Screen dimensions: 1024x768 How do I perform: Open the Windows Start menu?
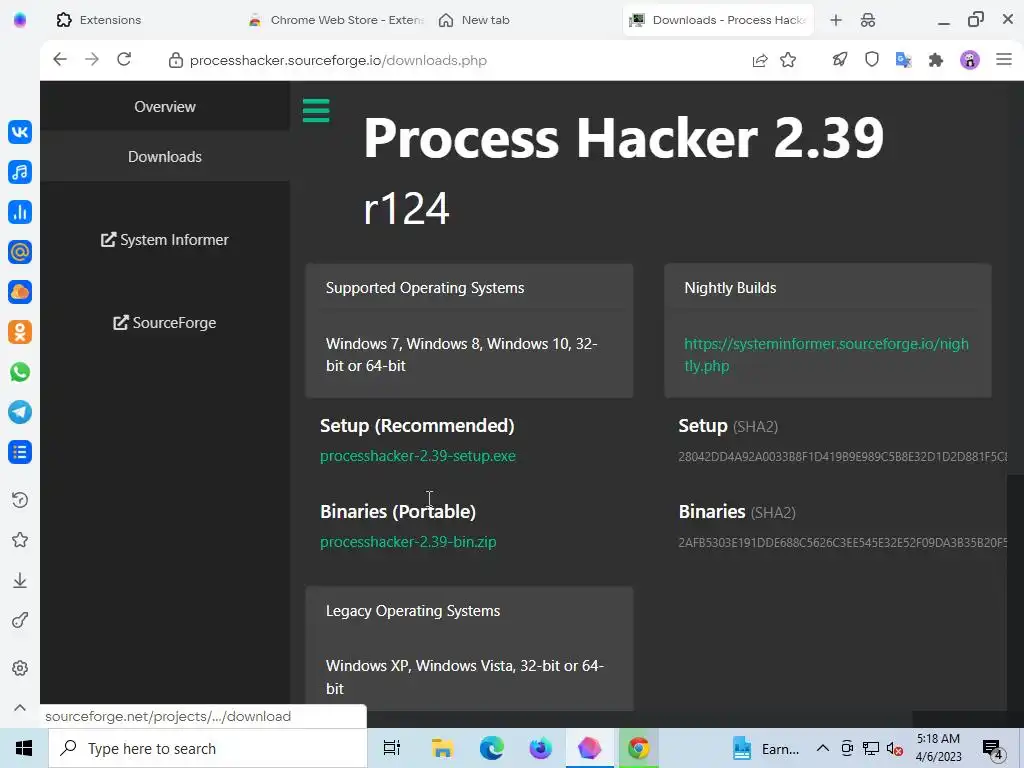[24, 748]
